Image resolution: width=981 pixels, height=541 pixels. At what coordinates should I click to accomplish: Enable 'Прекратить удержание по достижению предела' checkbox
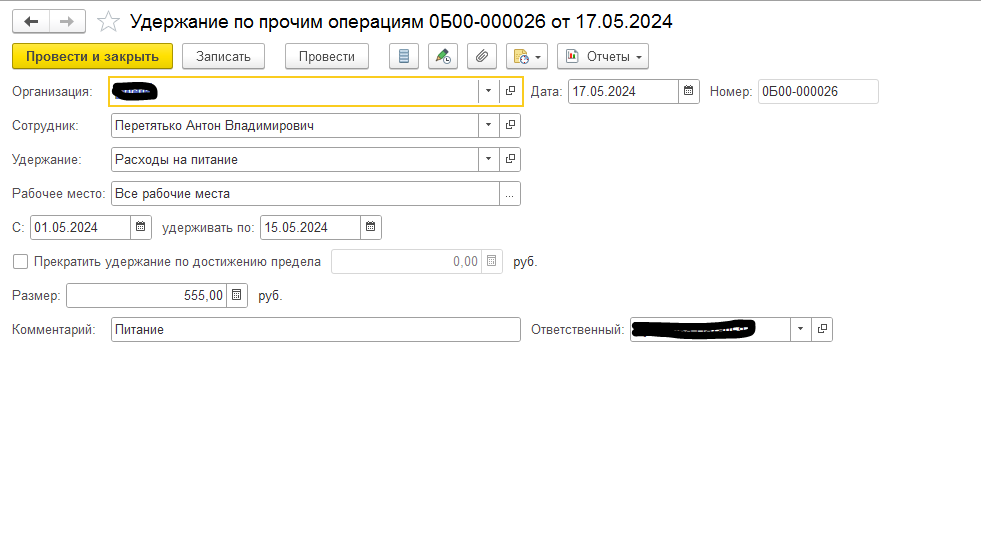[20, 262]
